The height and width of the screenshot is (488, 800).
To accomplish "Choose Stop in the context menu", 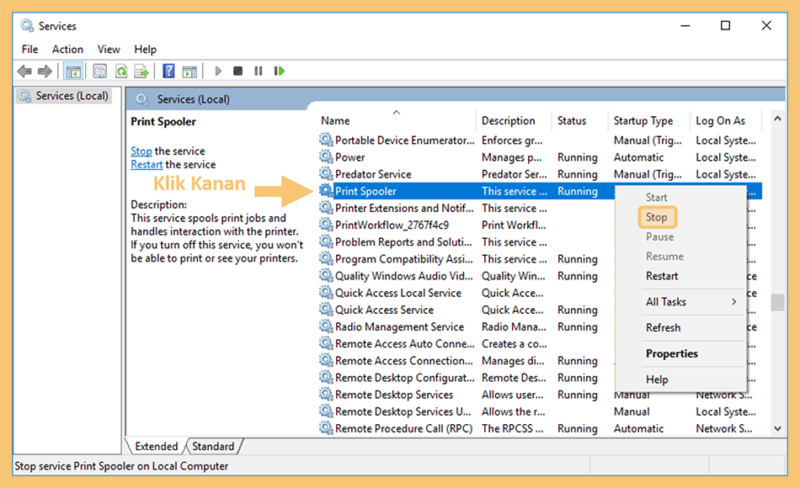I will [x=657, y=217].
